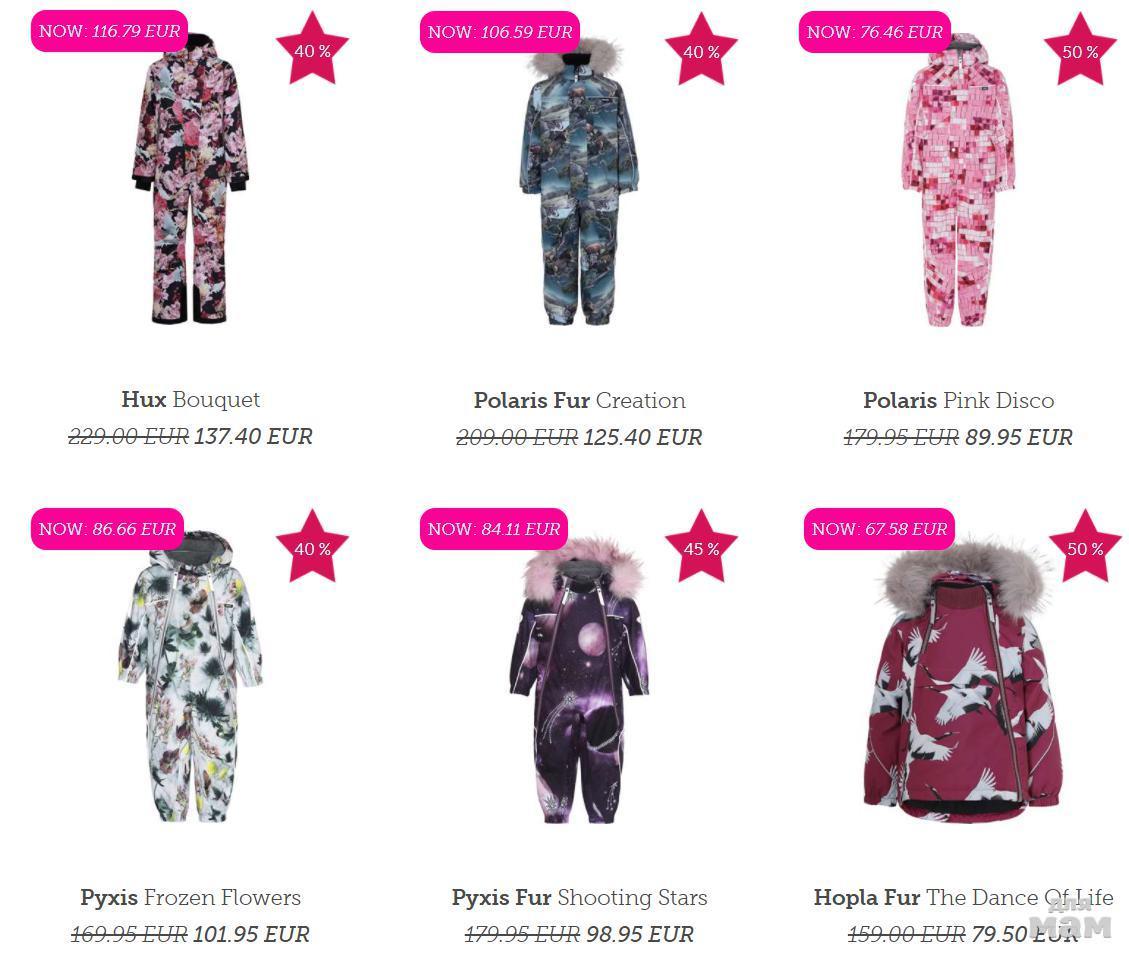Click the 45% star on Pyxis Fur Shooting Stars
The height and width of the screenshot is (955, 1129).
pos(701,547)
